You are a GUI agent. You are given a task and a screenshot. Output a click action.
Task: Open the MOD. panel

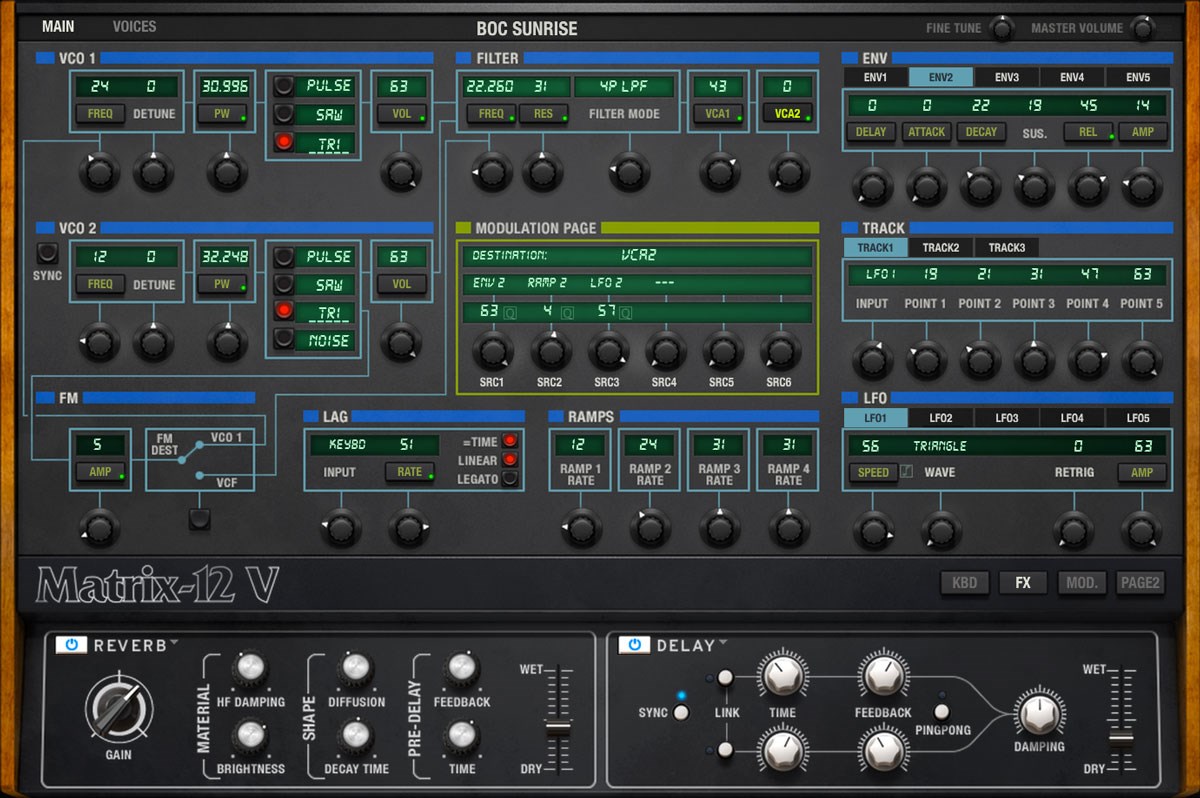coord(1081,582)
